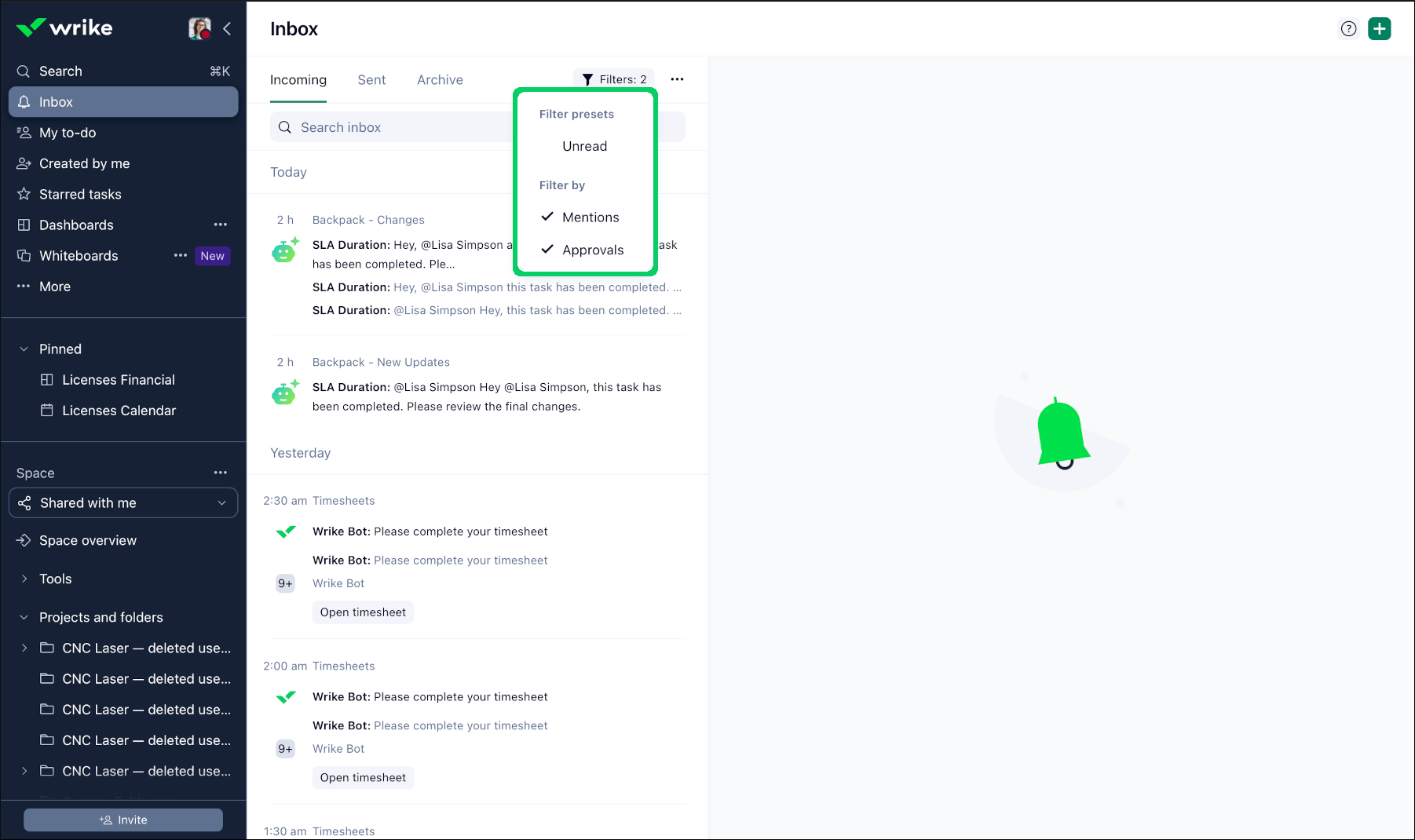
Task: Click the Search magnifier icon in sidebar
Action: (x=24, y=71)
